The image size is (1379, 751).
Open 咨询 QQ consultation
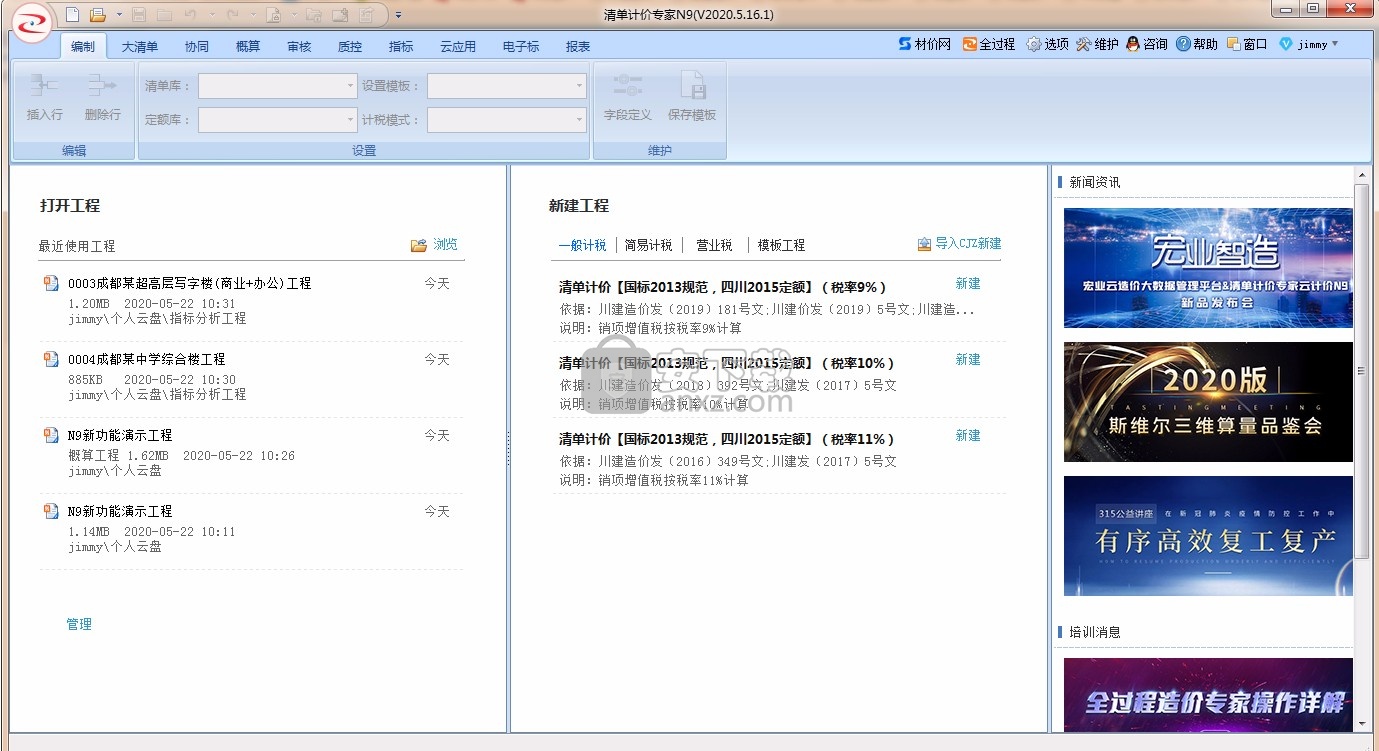click(x=1146, y=44)
